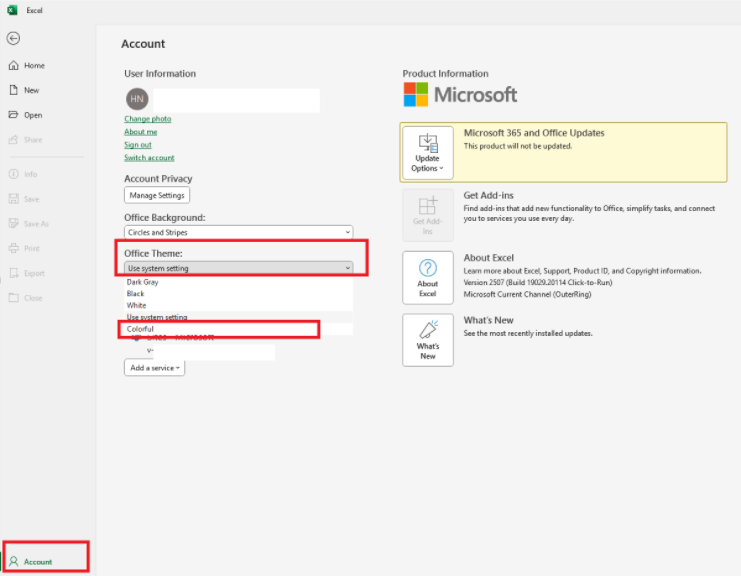Screen dimensions: 741x576
Task: Click 'Microsoft 365 and Office Updates' heading
Action: tap(534, 133)
